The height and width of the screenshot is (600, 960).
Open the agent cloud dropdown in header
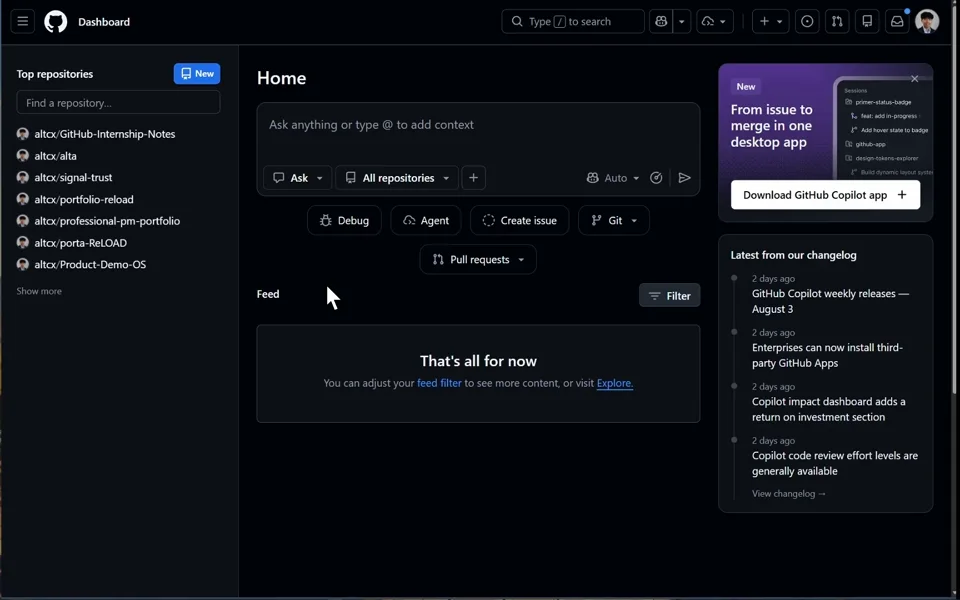pos(714,21)
